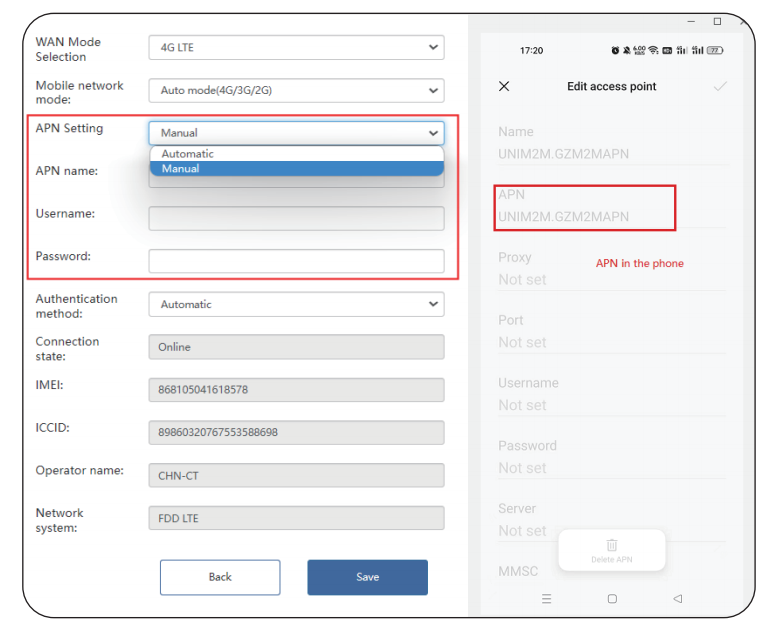Tap the battery indicator in status bar
Viewport: 782px width, 633px height.
(x=715, y=50)
